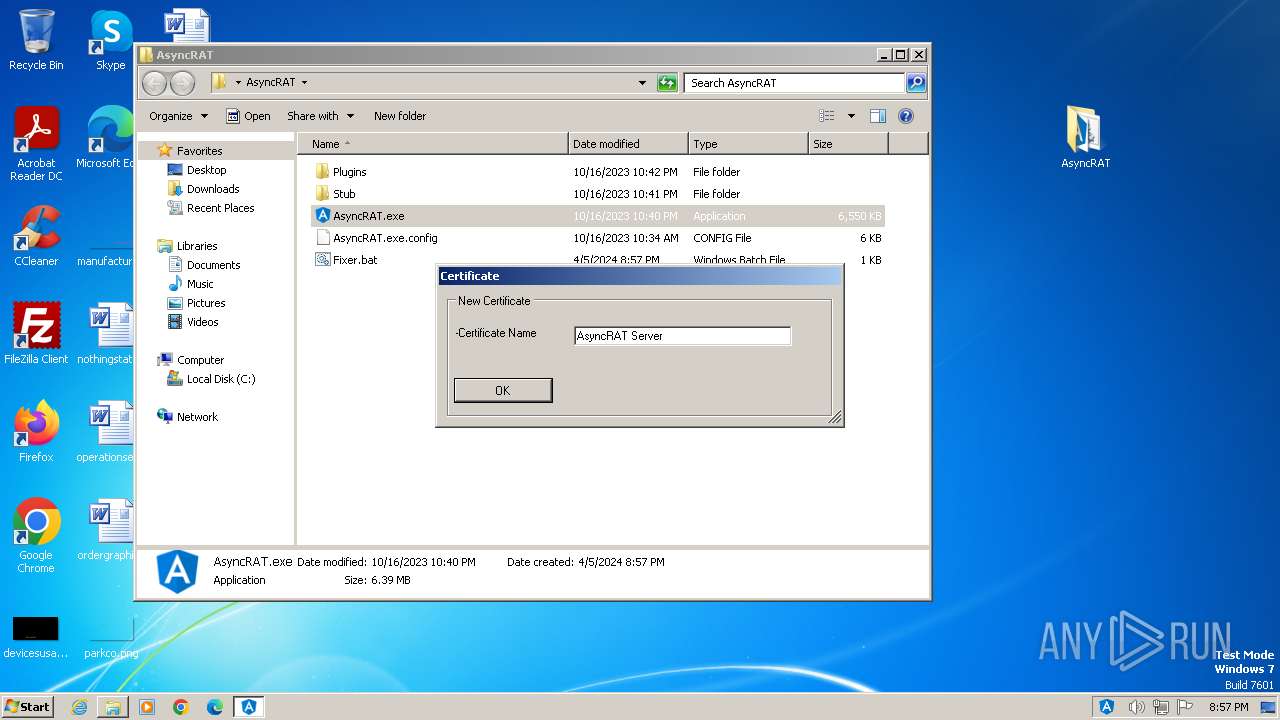The image size is (1280, 720).
Task: Switch to AsyncRAT taskbar button
Action: point(249,707)
